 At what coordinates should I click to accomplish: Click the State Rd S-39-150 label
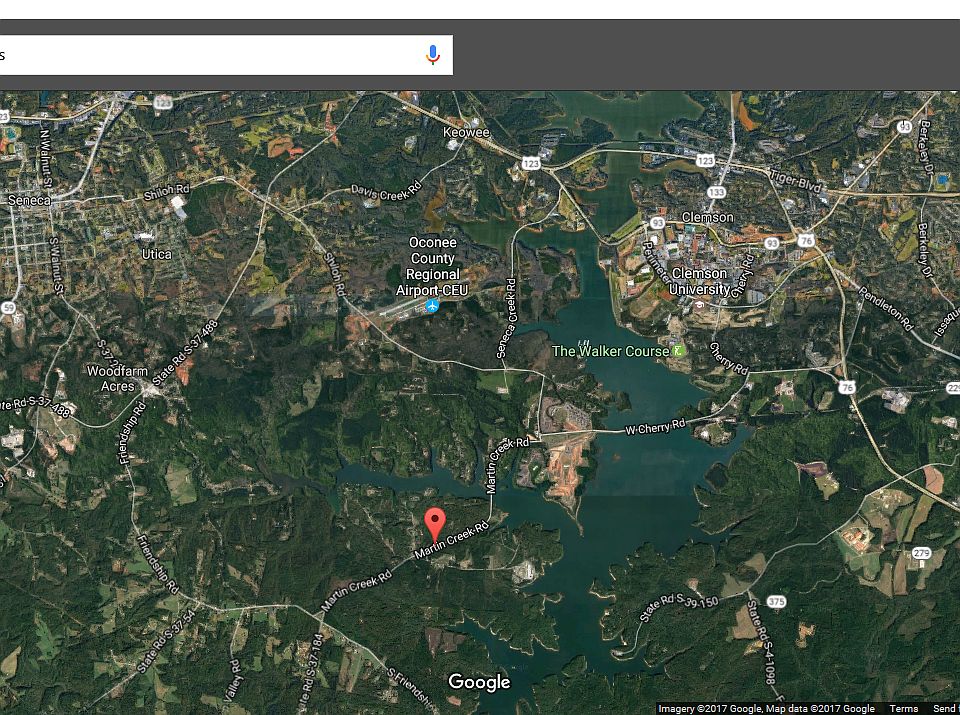(678, 608)
